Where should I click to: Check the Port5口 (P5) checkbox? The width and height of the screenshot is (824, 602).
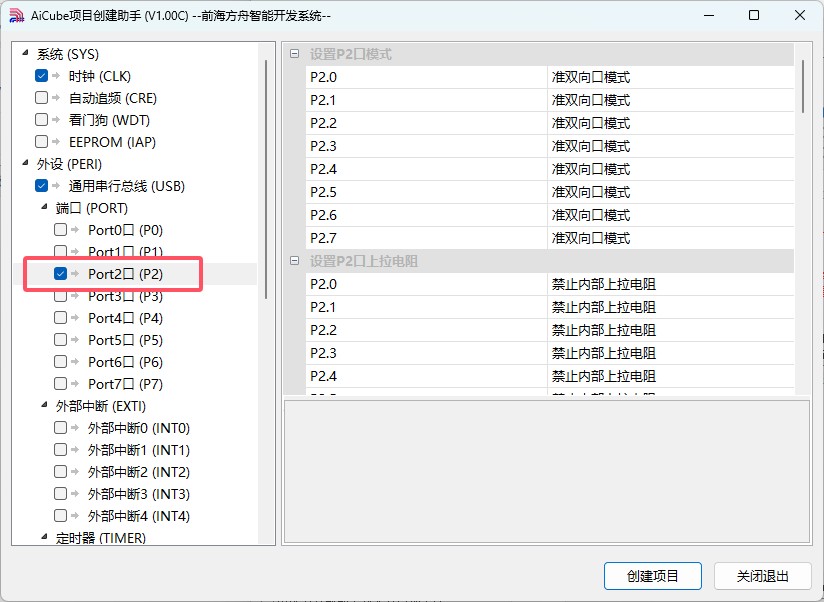coord(60,340)
